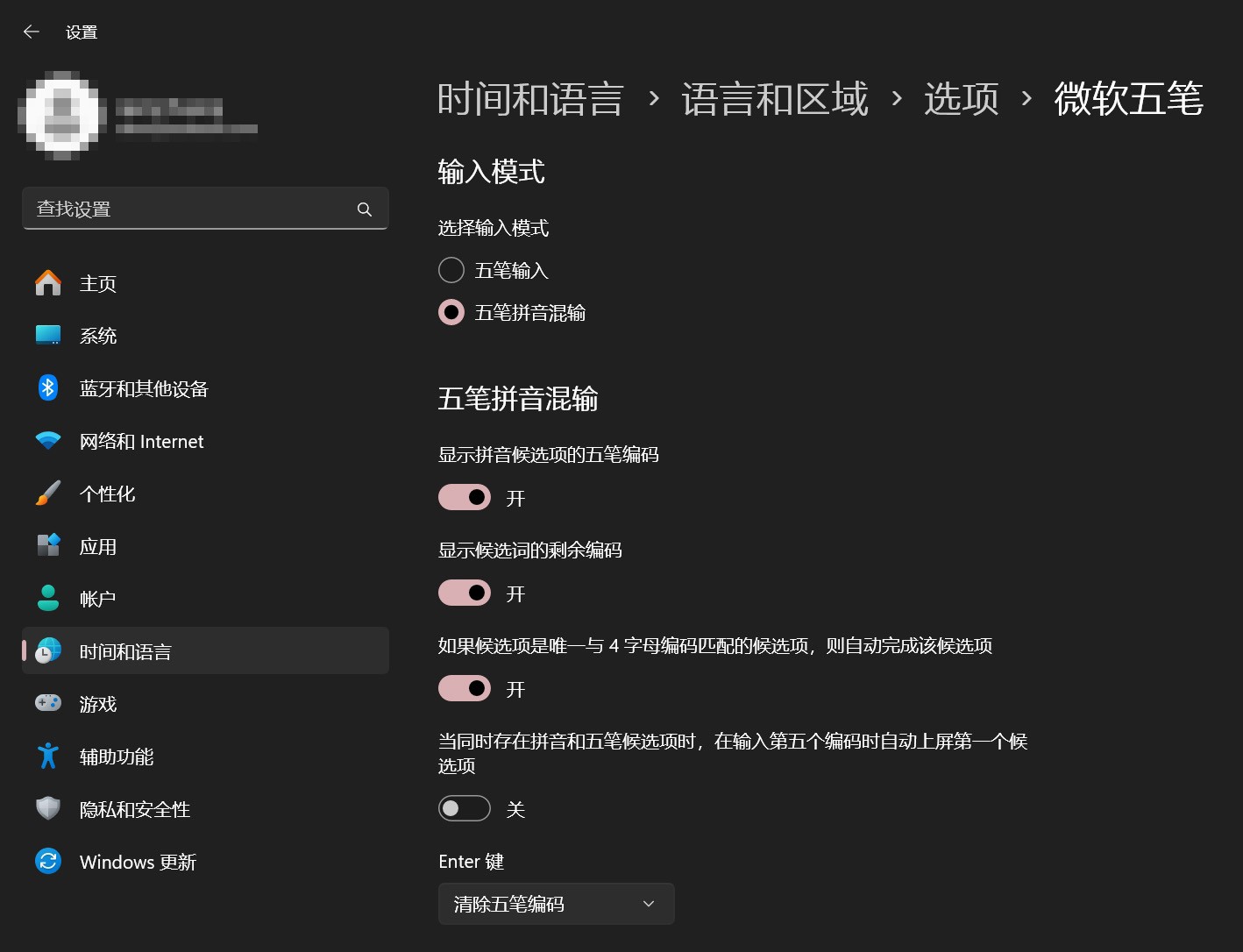1243x952 pixels.
Task: Click the blurred user profile avatar
Action: (x=62, y=116)
